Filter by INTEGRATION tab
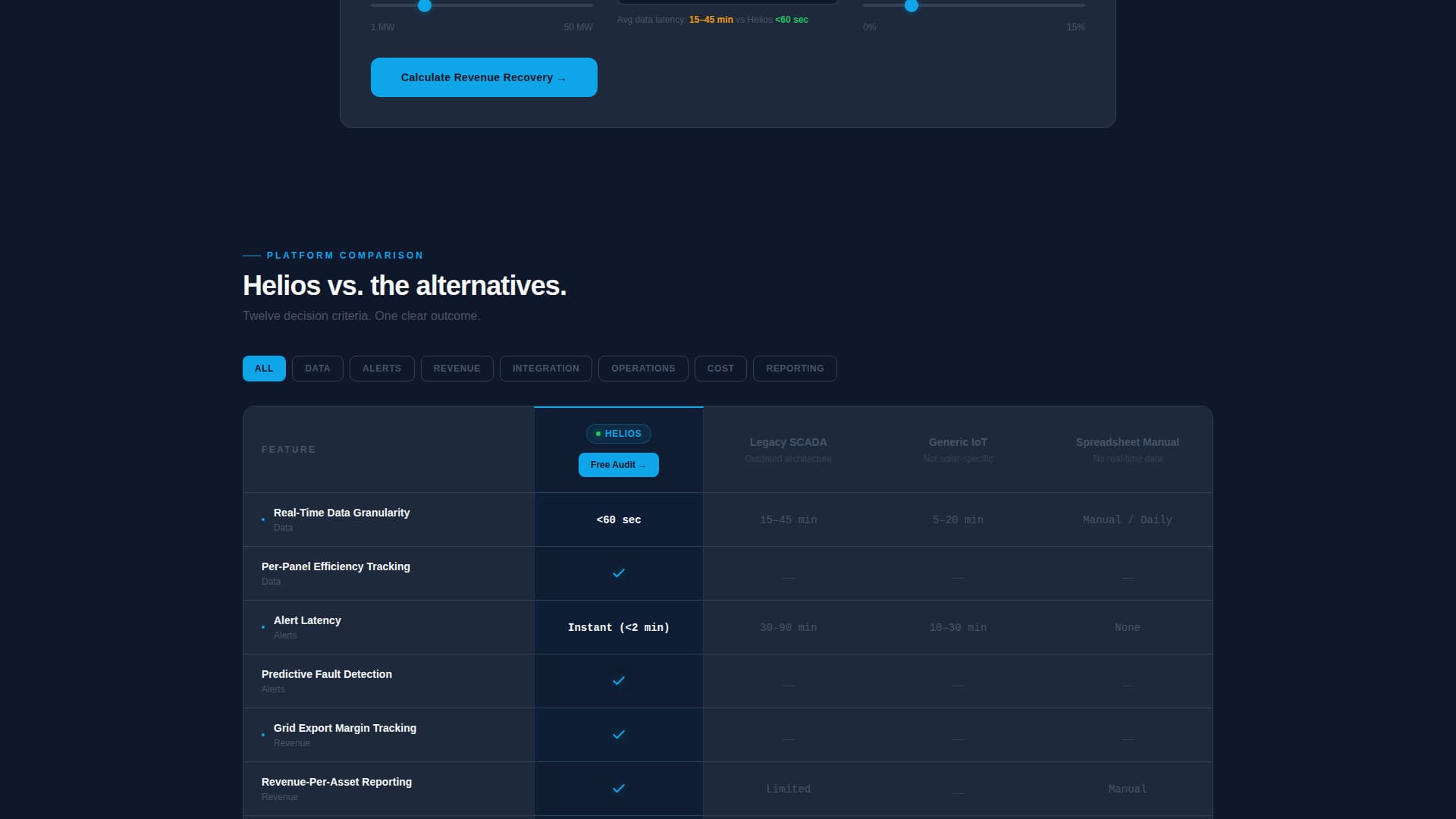This screenshot has height=819, width=1456. [546, 369]
